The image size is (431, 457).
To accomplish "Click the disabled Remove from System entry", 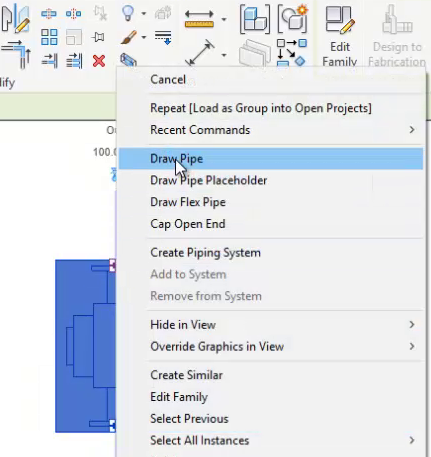I will pyautogui.click(x=271, y=296).
